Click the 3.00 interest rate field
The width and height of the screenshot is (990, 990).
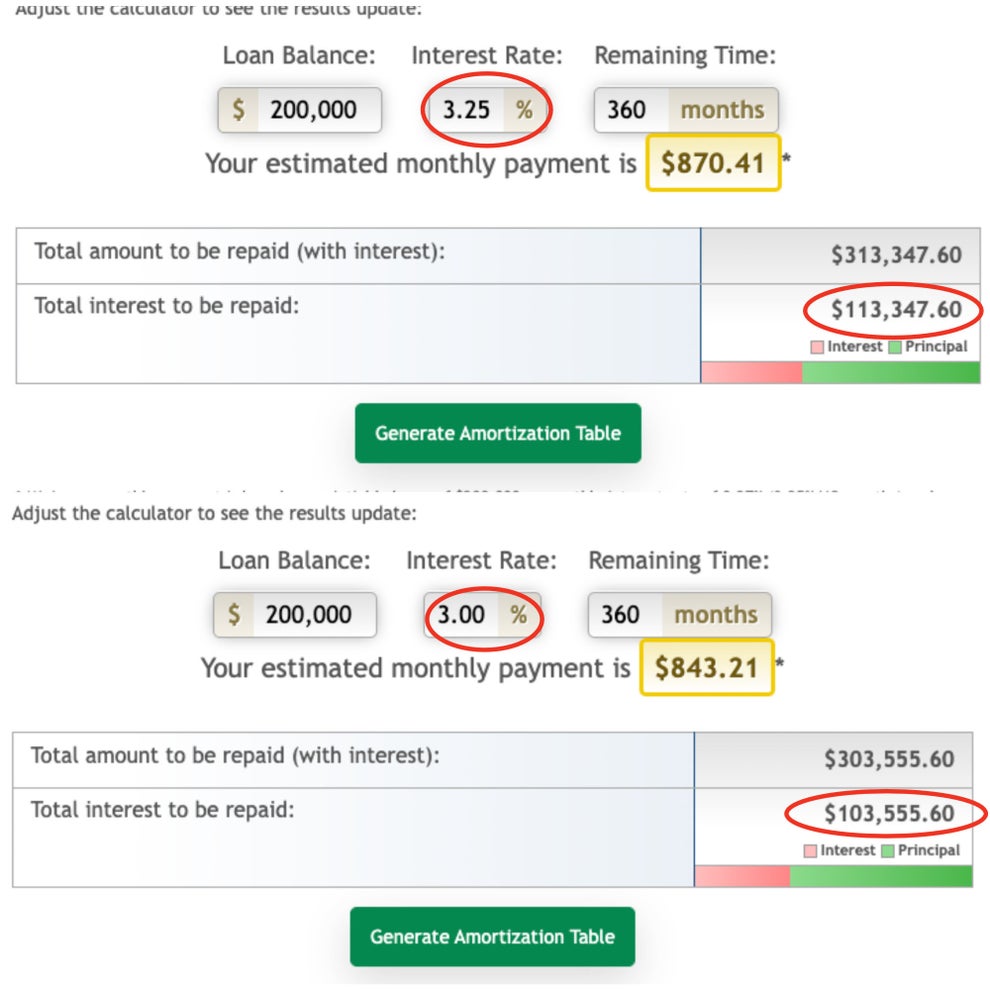click(461, 614)
